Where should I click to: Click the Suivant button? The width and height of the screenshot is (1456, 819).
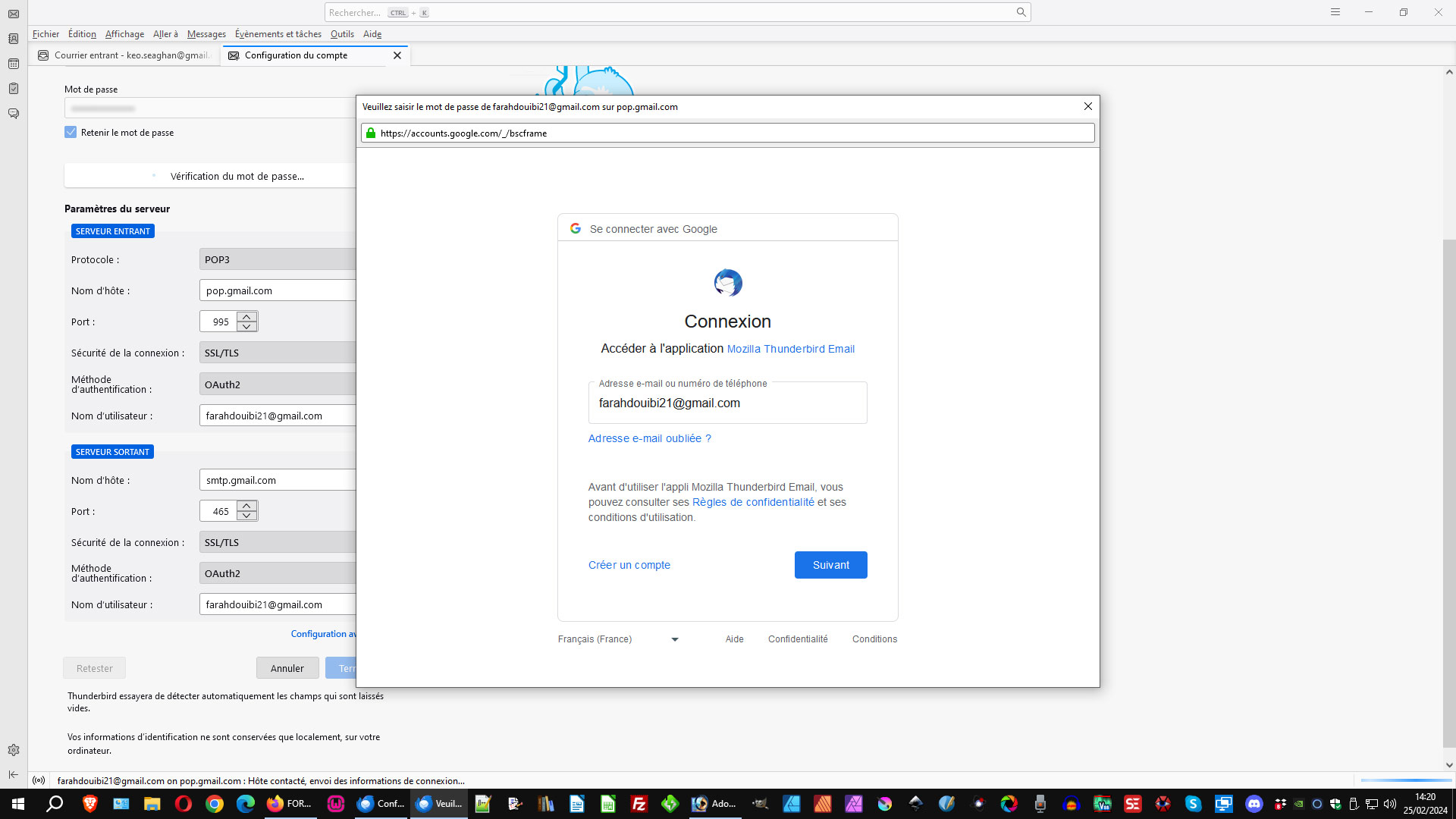click(830, 565)
